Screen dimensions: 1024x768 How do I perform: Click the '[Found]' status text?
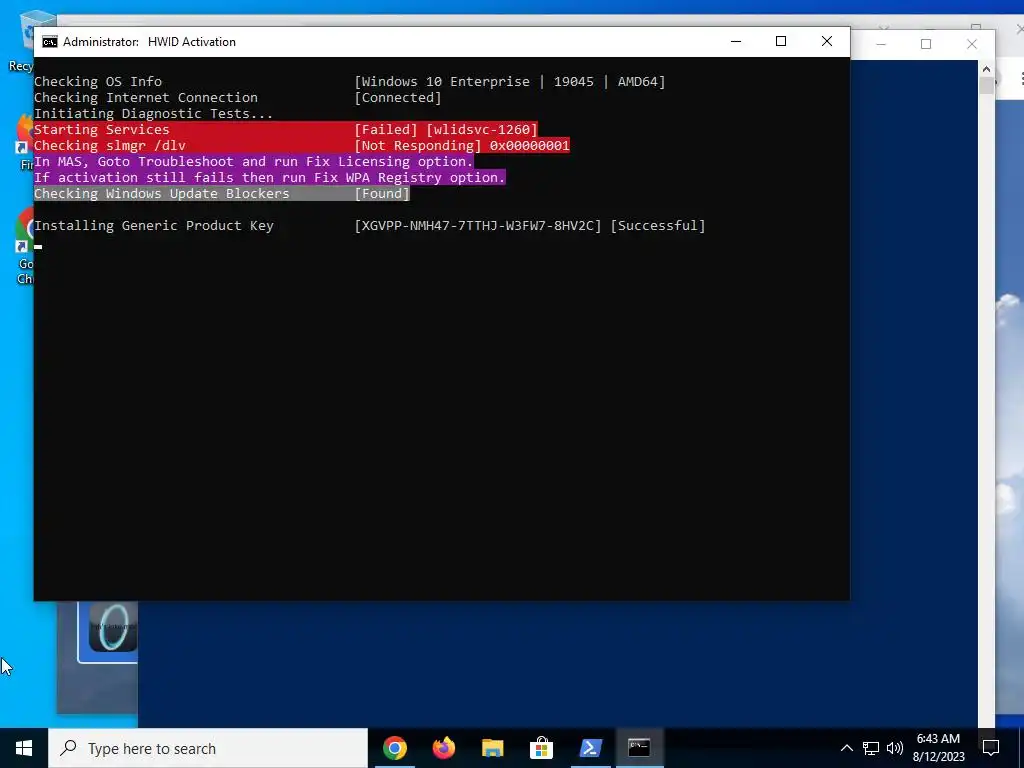point(382,193)
